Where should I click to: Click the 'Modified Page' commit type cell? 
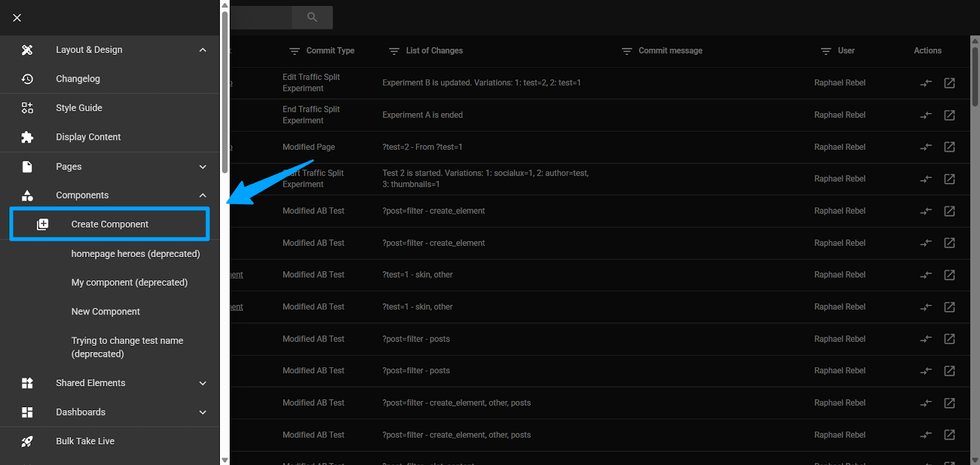pyautogui.click(x=309, y=147)
